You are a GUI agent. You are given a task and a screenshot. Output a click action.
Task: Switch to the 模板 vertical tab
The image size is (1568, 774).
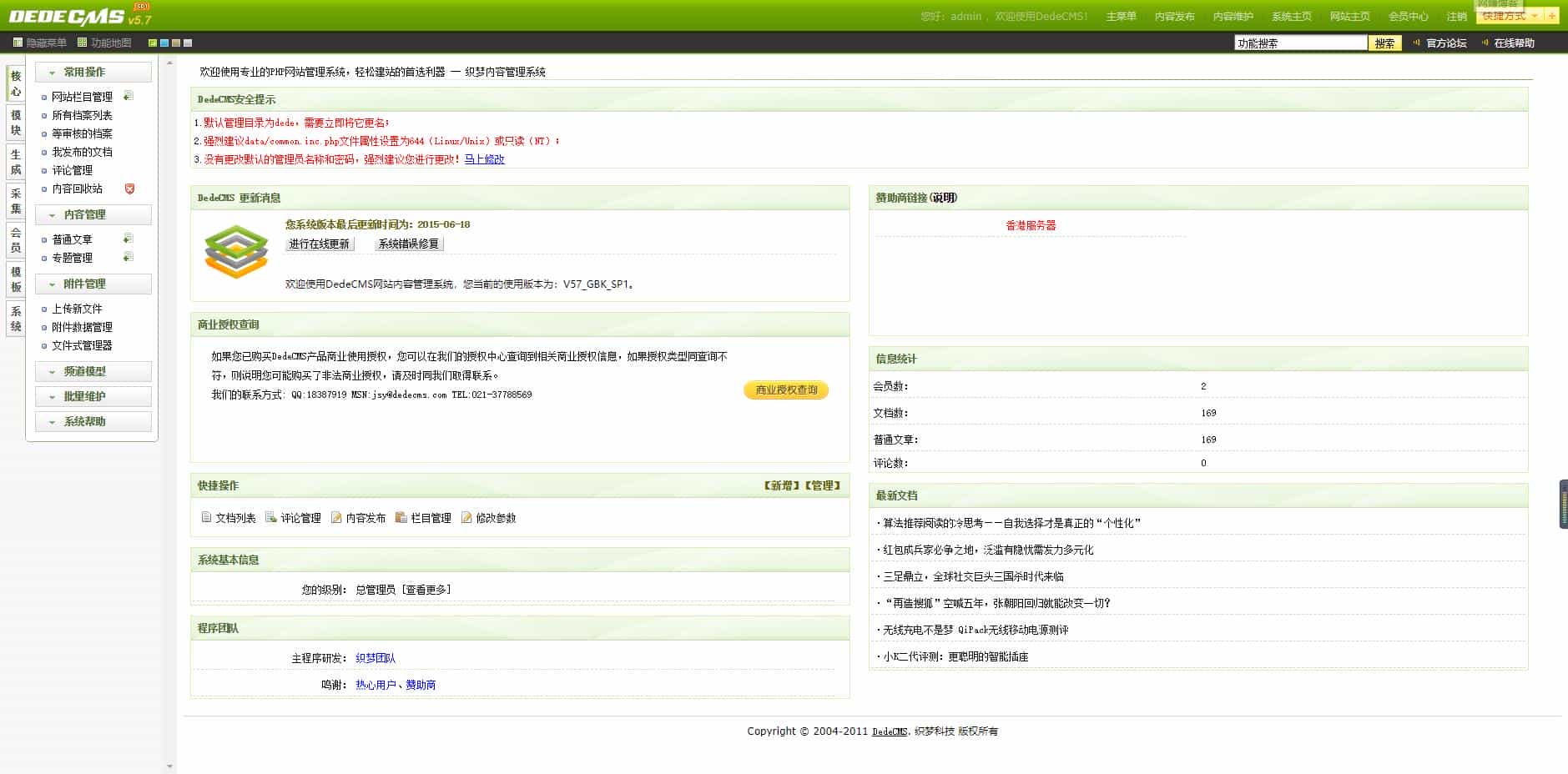(16, 279)
